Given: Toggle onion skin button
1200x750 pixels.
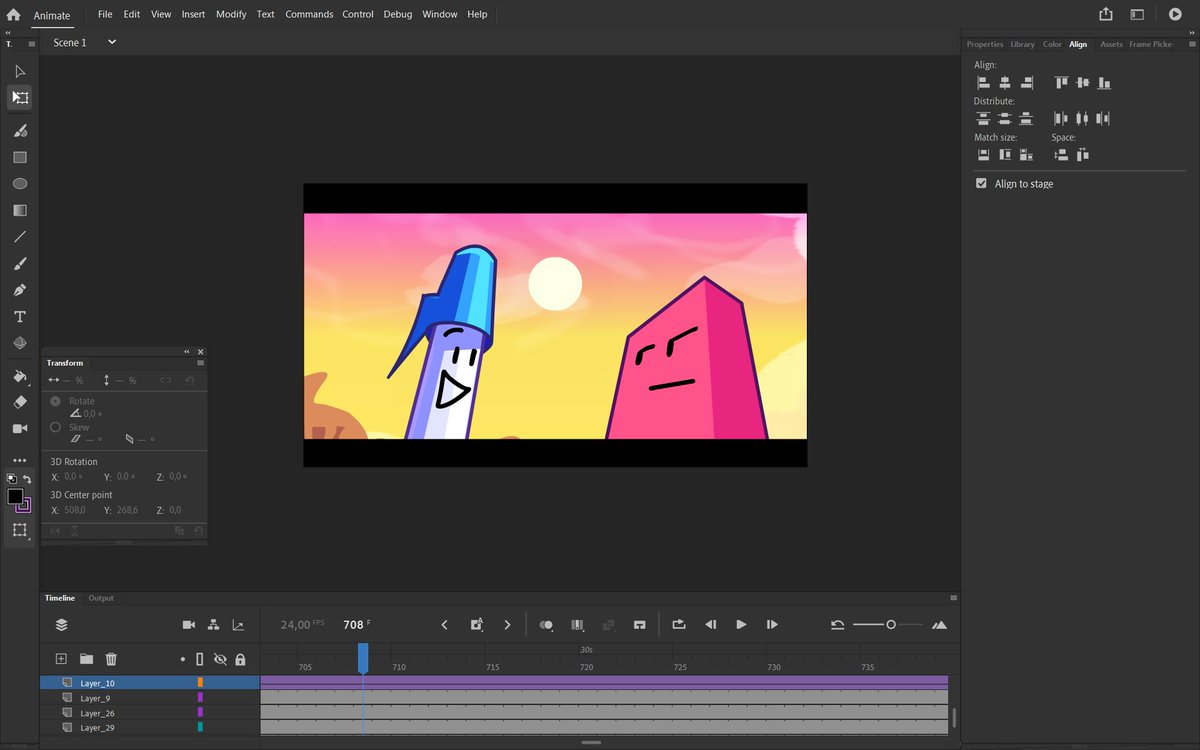Looking at the screenshot, I should (546, 625).
